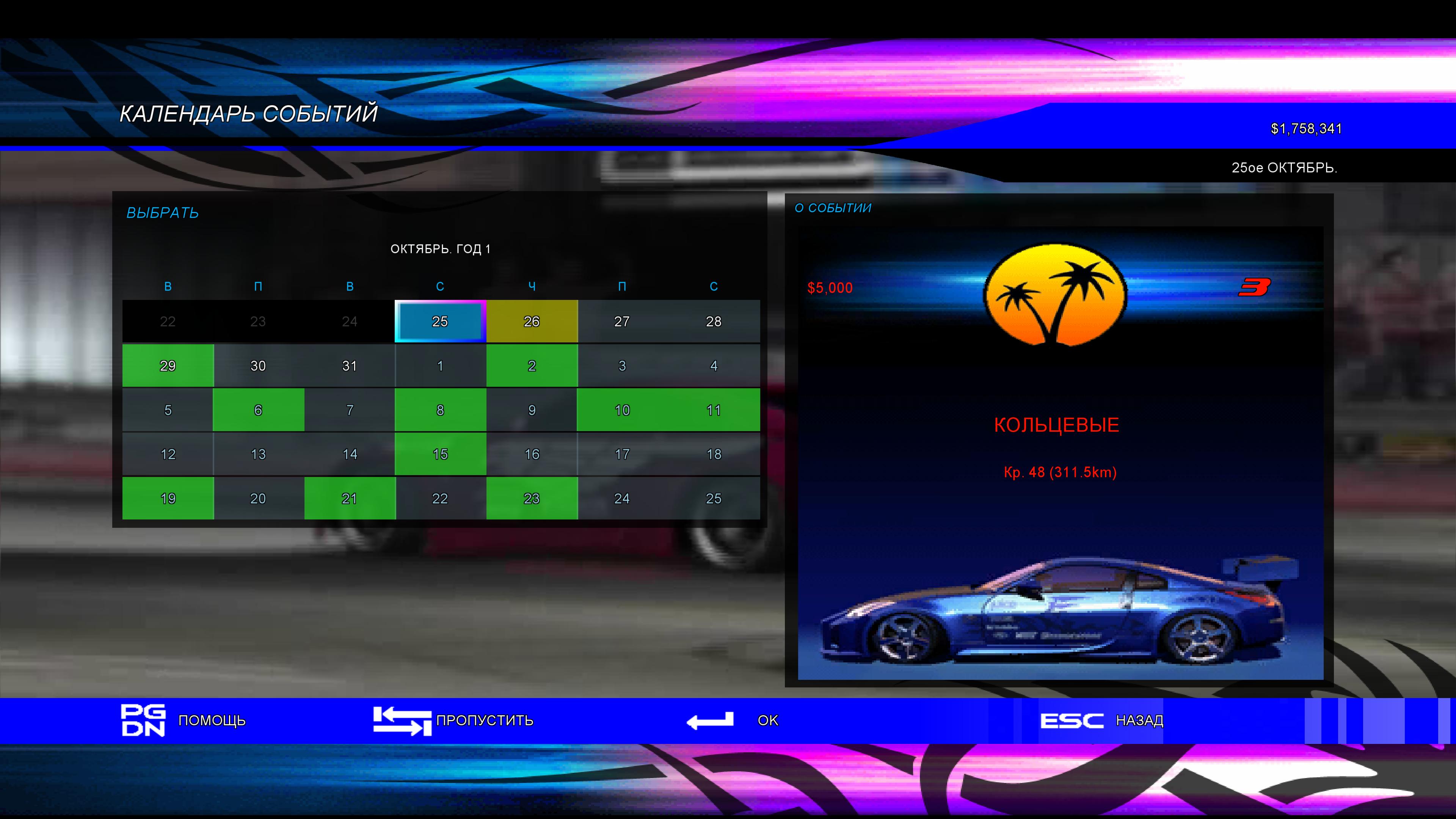1456x819 pixels.
Task: Click the ВЫБРАТЬ panel heading
Action: 162,212
